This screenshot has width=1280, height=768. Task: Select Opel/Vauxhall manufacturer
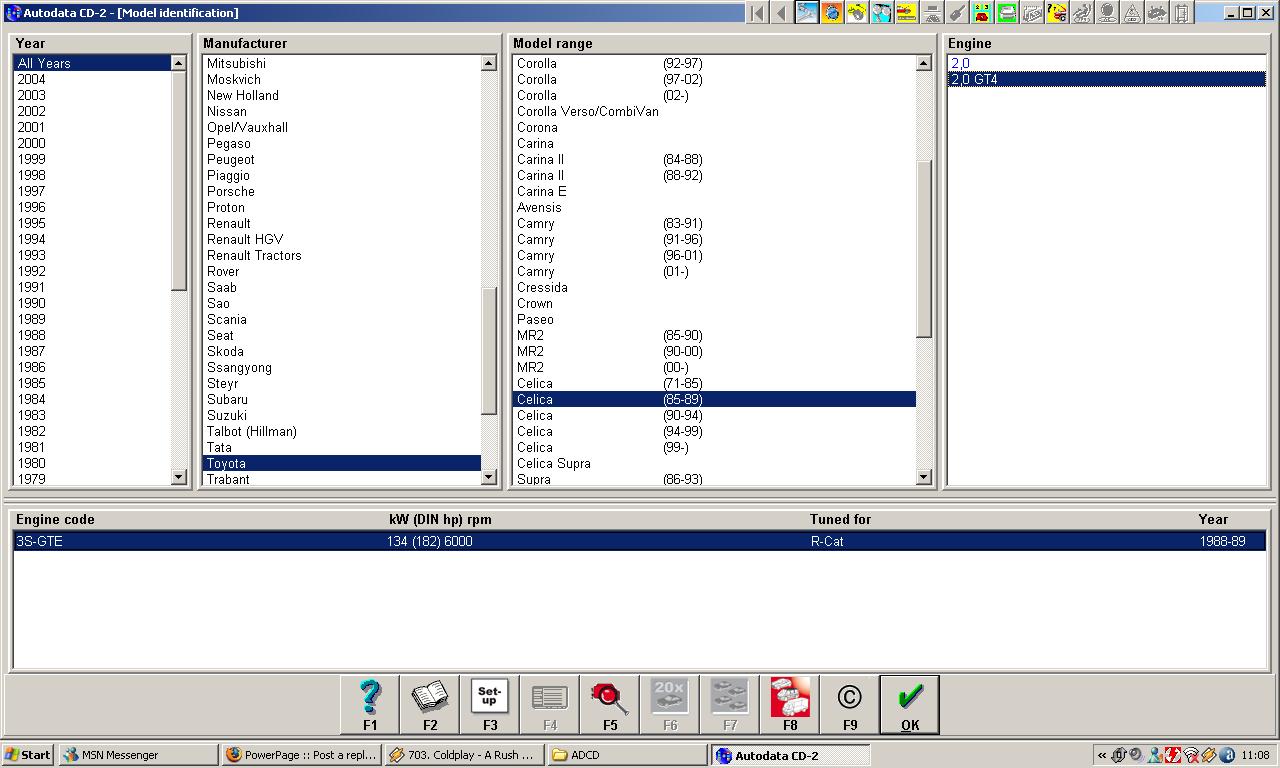coord(342,127)
